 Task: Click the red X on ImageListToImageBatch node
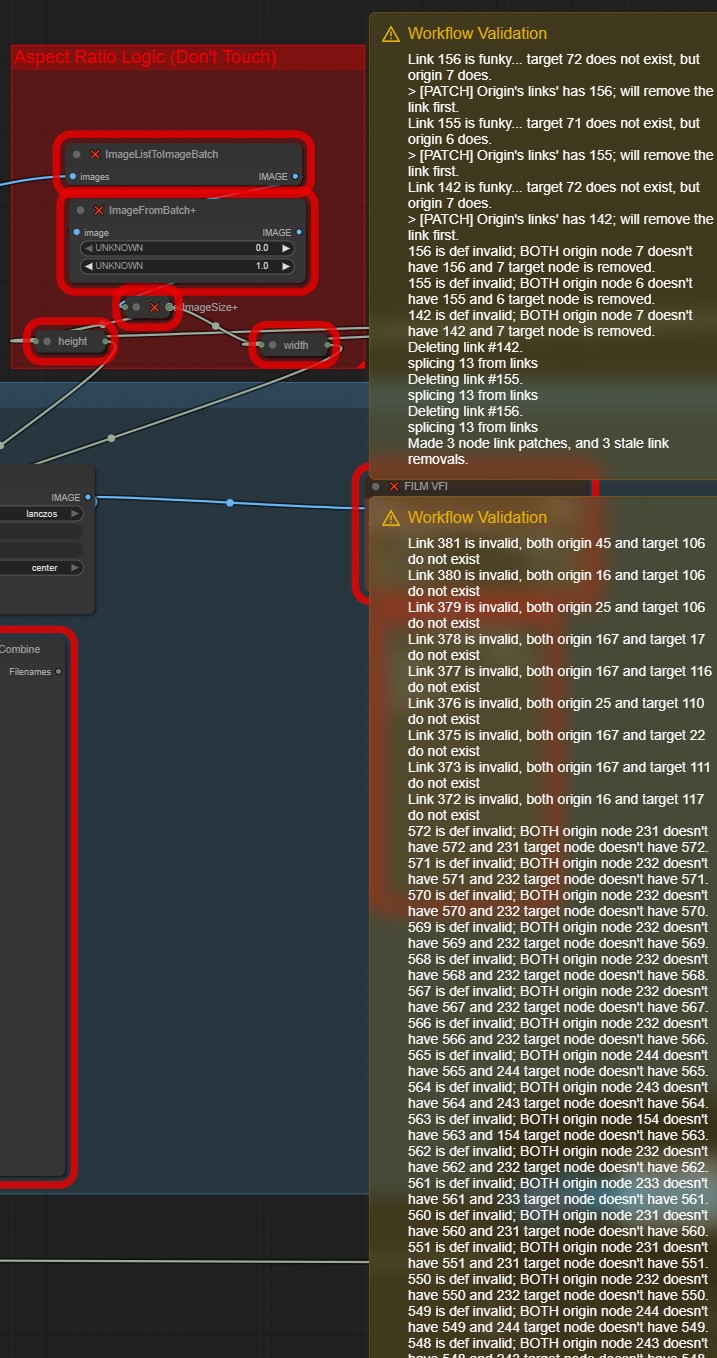[x=95, y=155]
